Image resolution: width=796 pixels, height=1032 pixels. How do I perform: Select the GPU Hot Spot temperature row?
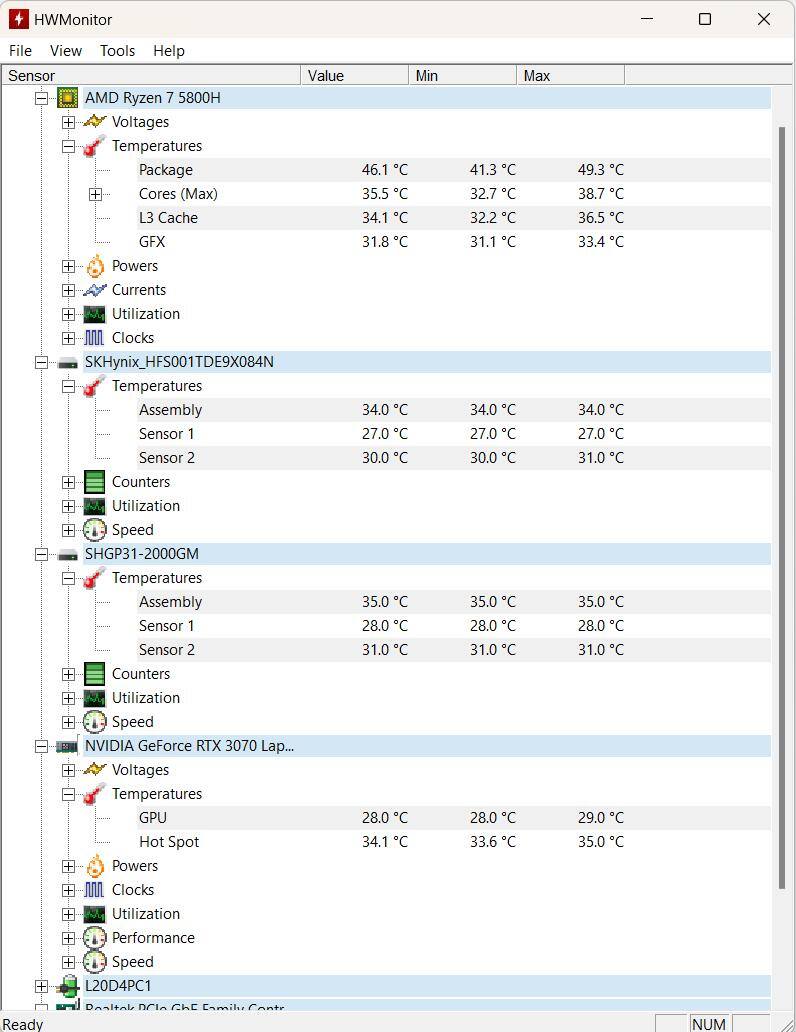click(169, 842)
